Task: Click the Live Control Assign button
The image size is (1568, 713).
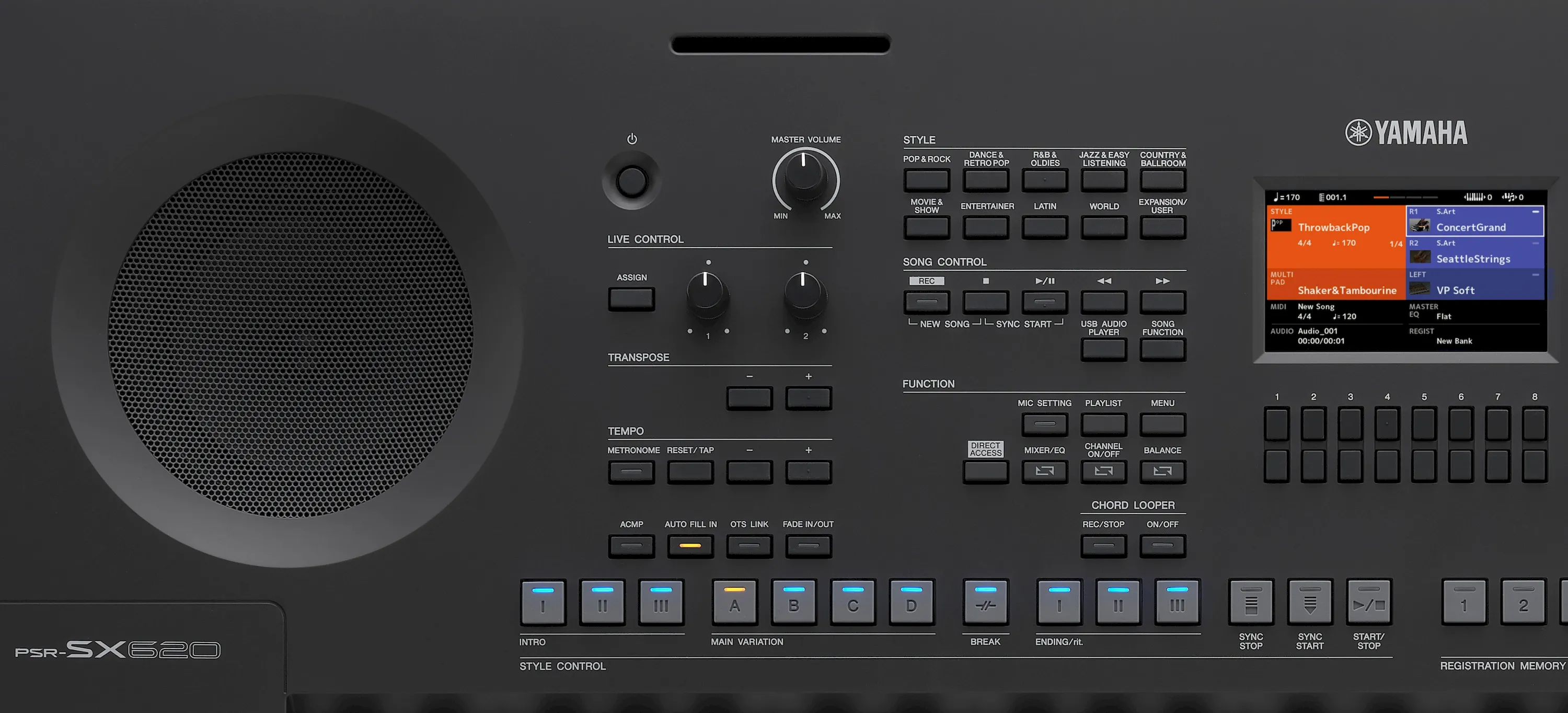Action: click(631, 299)
